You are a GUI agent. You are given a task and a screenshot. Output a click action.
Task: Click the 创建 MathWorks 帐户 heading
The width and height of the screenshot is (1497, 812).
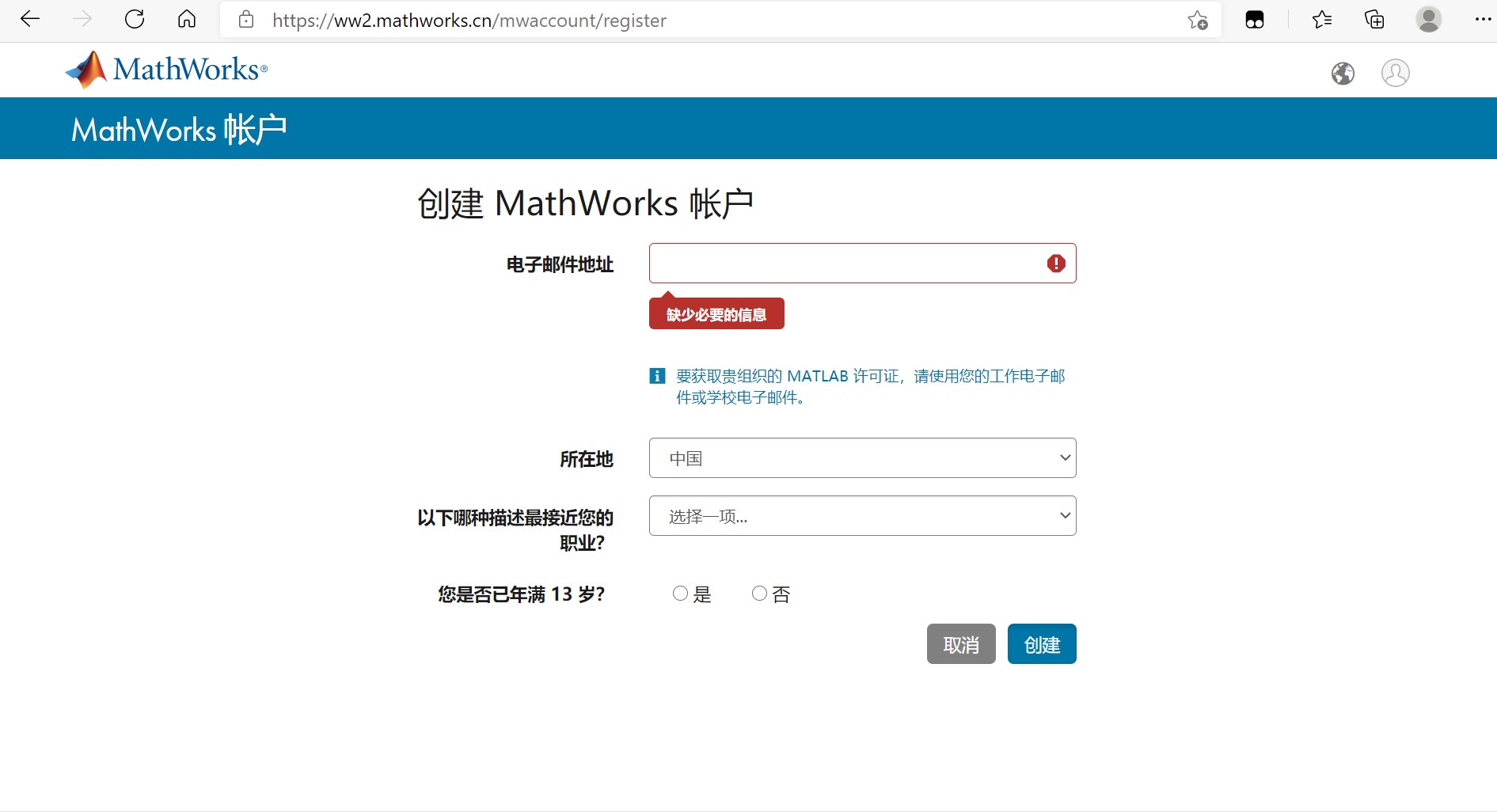pyautogui.click(x=585, y=203)
